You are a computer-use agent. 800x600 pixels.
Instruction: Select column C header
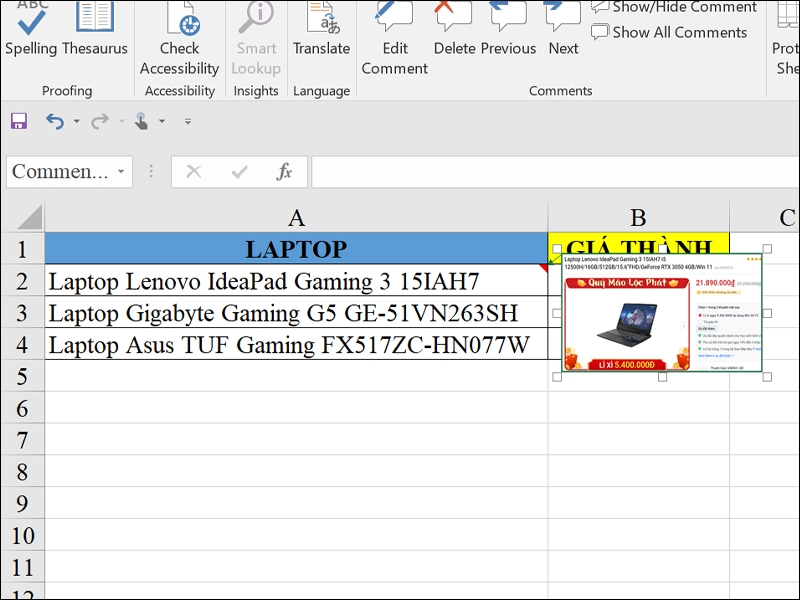[x=765, y=217]
